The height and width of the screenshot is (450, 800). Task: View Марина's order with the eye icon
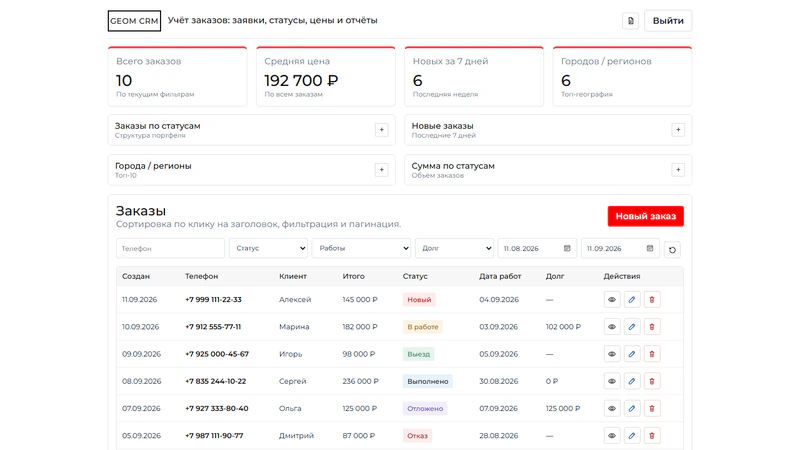[x=612, y=327]
